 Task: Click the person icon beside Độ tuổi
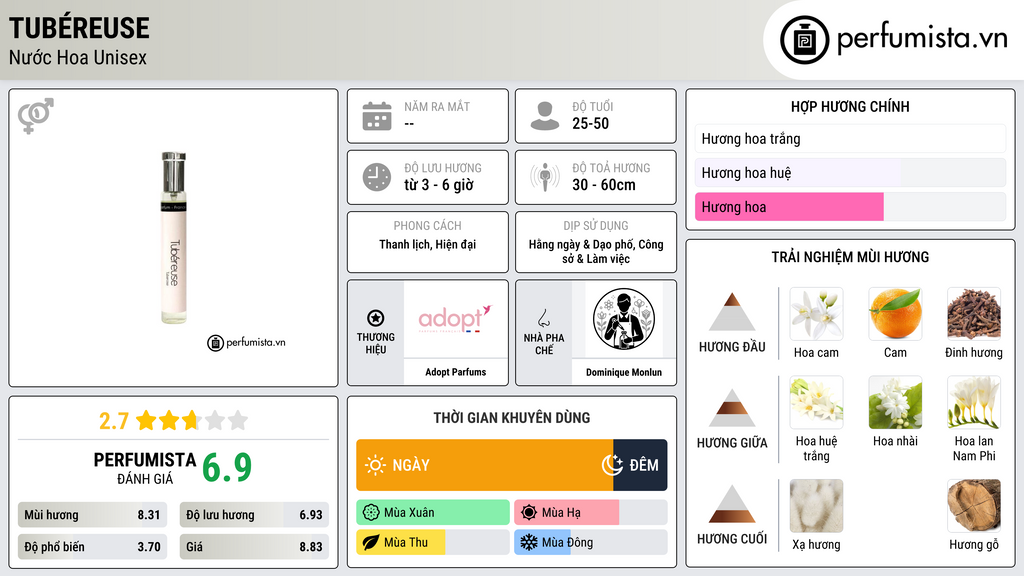pyautogui.click(x=545, y=116)
